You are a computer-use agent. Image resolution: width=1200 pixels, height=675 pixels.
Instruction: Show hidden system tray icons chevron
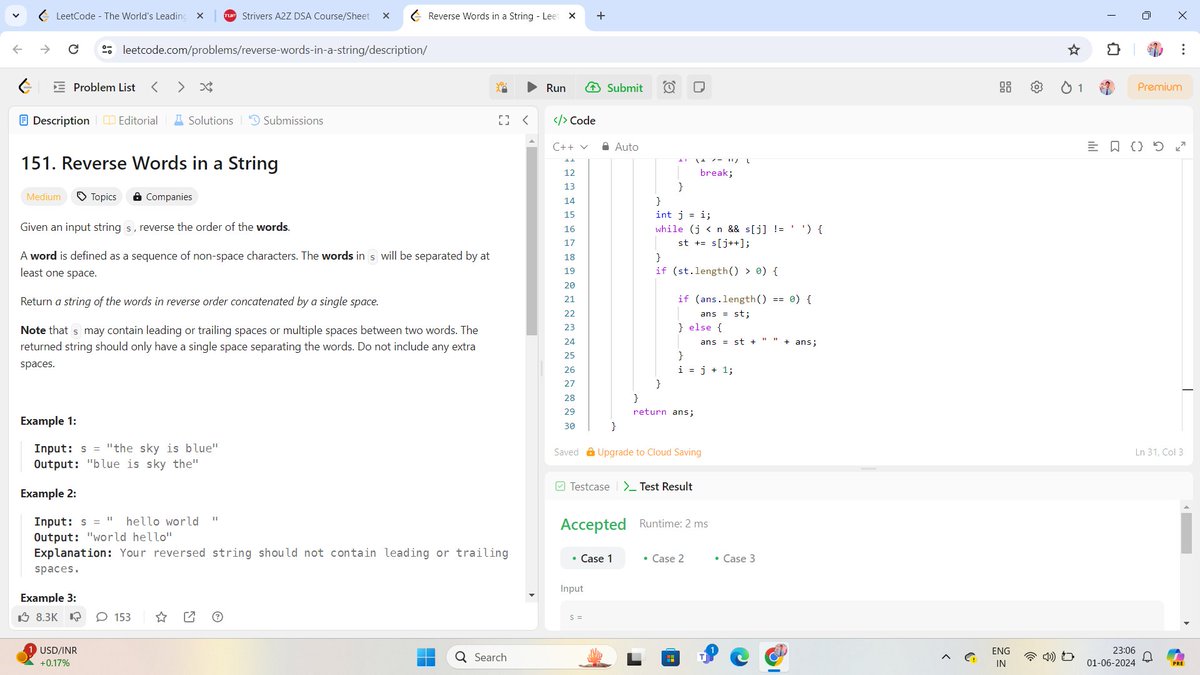click(947, 657)
